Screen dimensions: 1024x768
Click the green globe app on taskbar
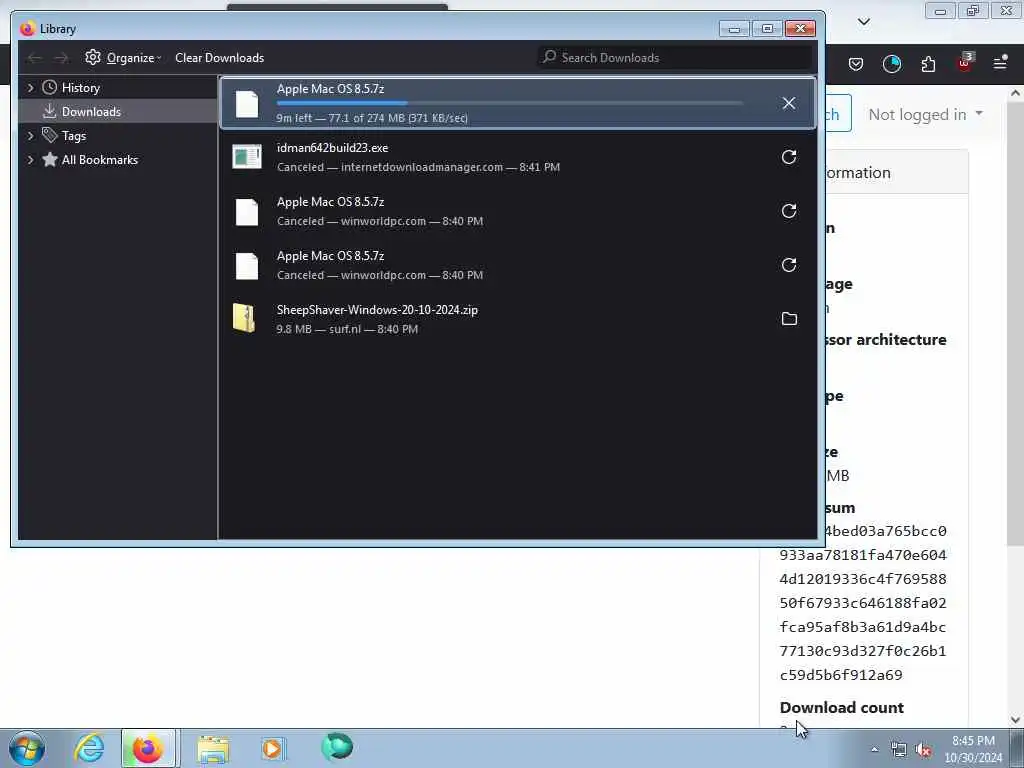point(337,747)
